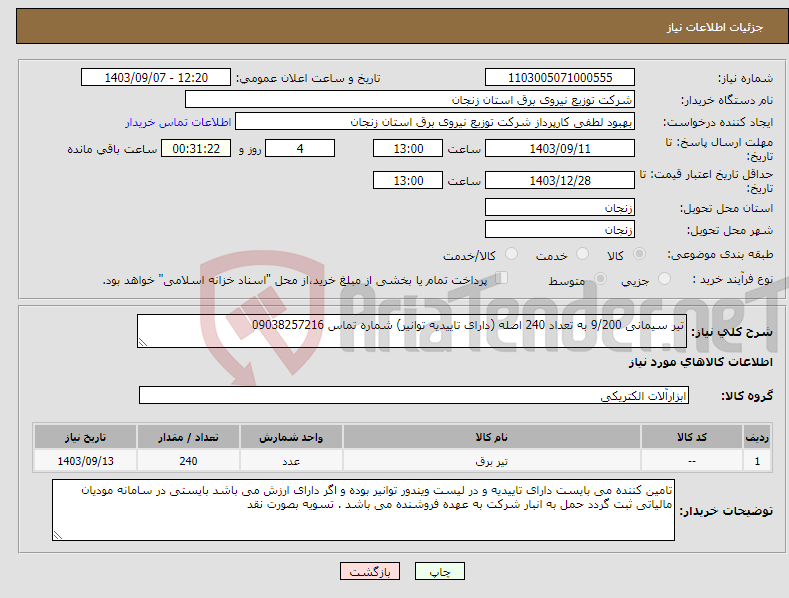The image size is (789, 598).
Task: Click the delivery city field زنجان
Action: point(560,230)
